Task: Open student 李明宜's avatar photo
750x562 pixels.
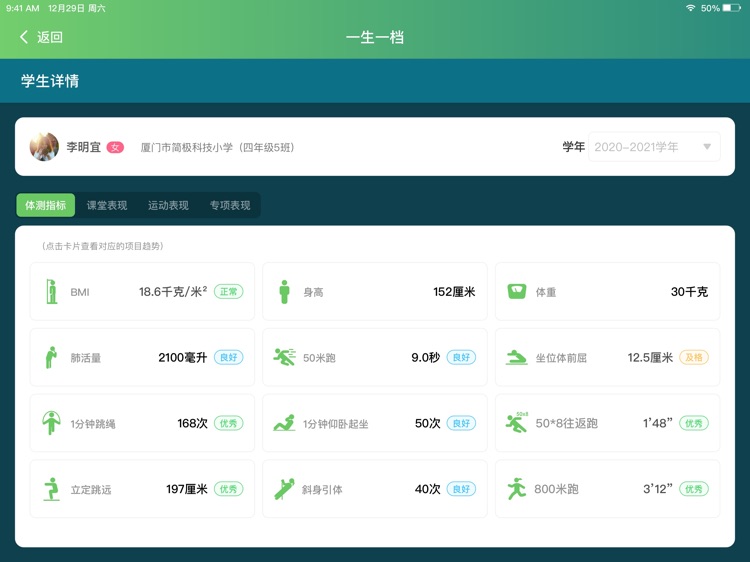Action: (x=44, y=146)
